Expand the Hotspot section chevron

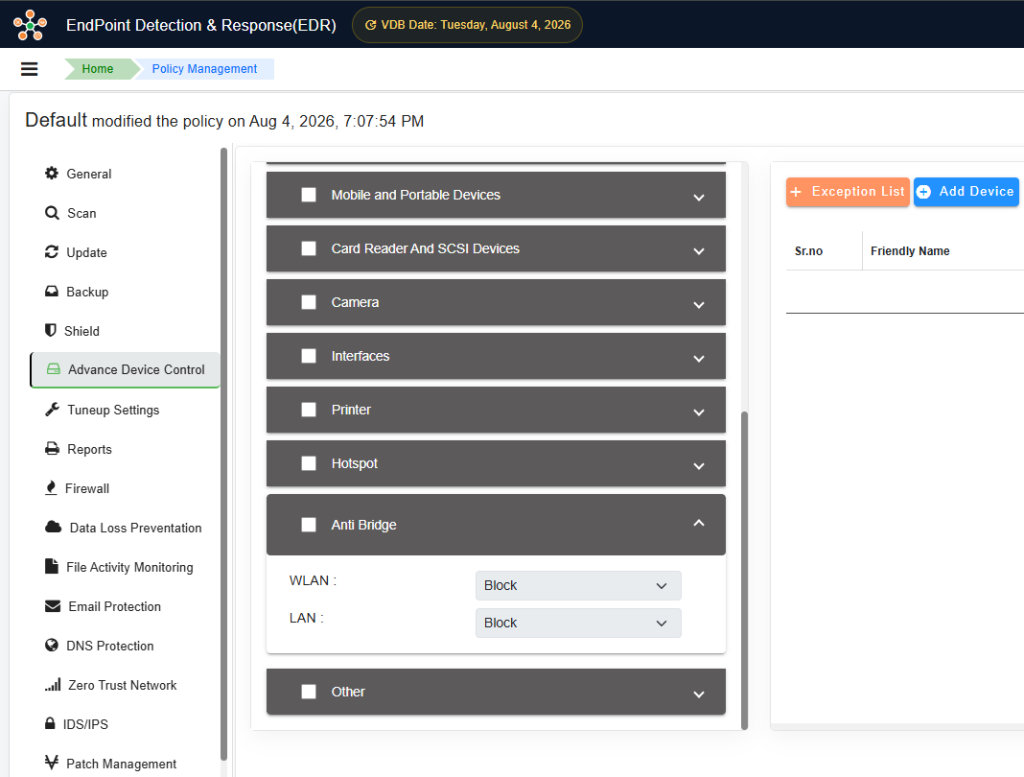click(x=699, y=466)
